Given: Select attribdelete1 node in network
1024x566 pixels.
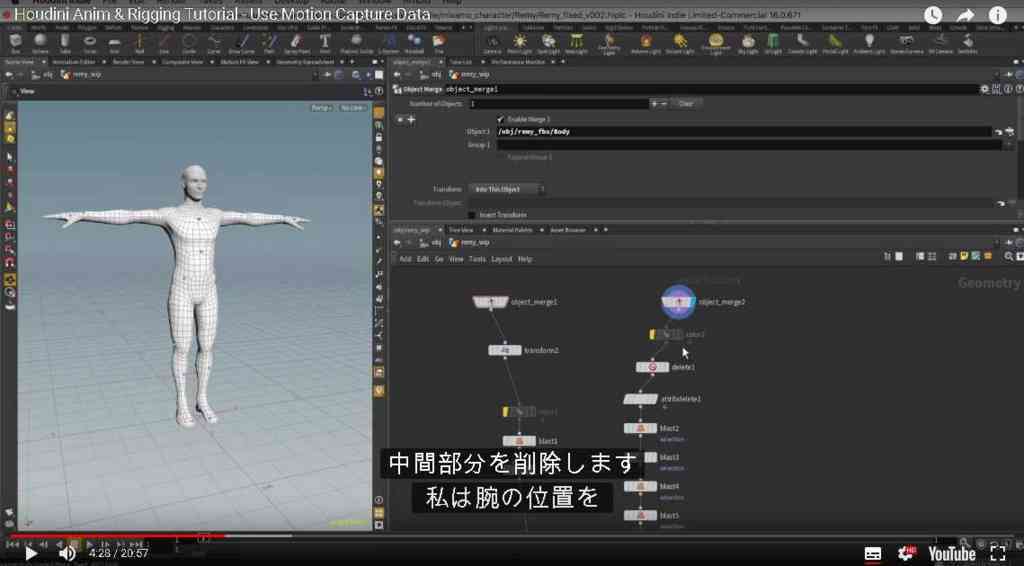Looking at the screenshot, I should [641, 399].
